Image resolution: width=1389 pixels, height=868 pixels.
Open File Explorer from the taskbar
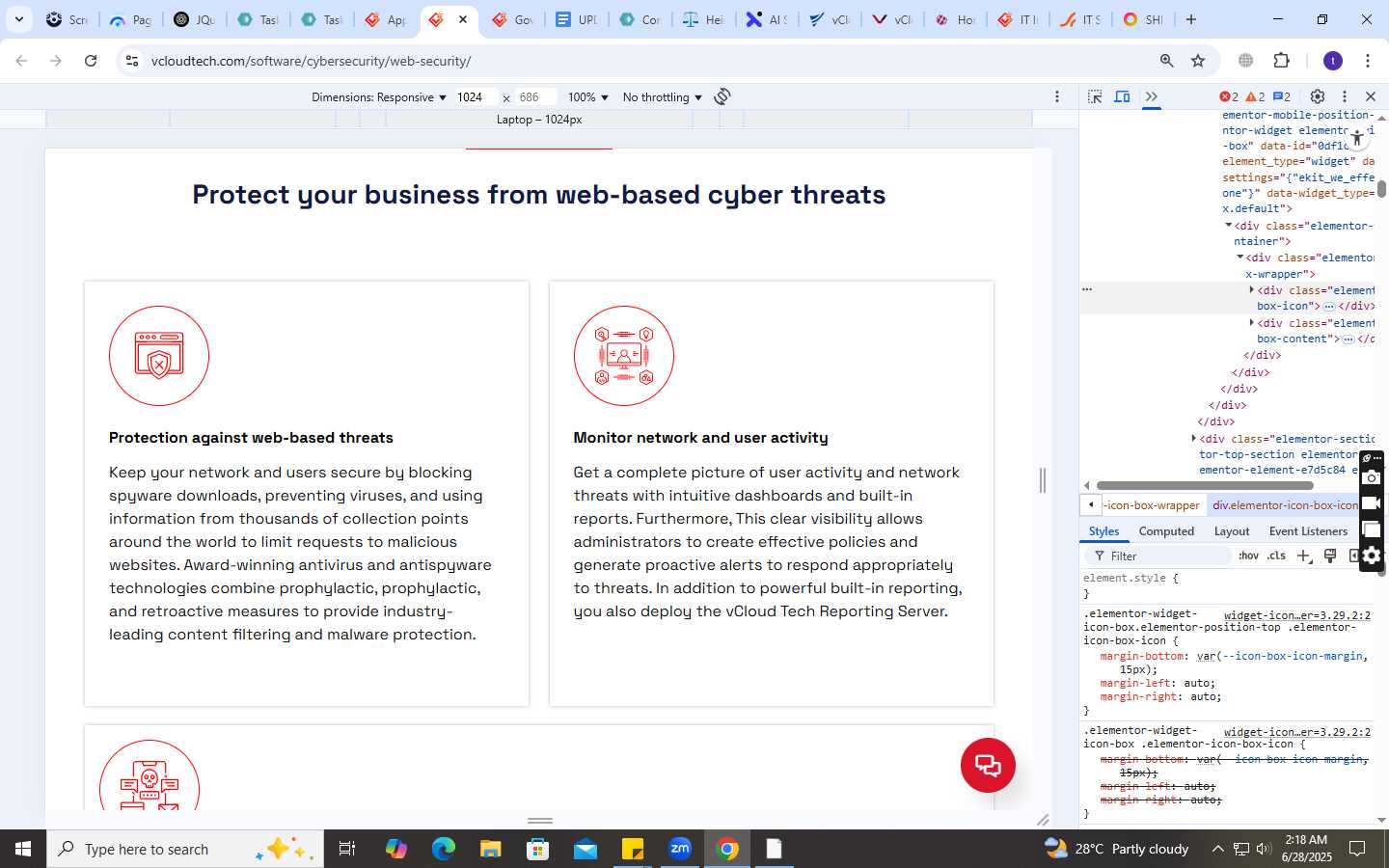(491, 849)
